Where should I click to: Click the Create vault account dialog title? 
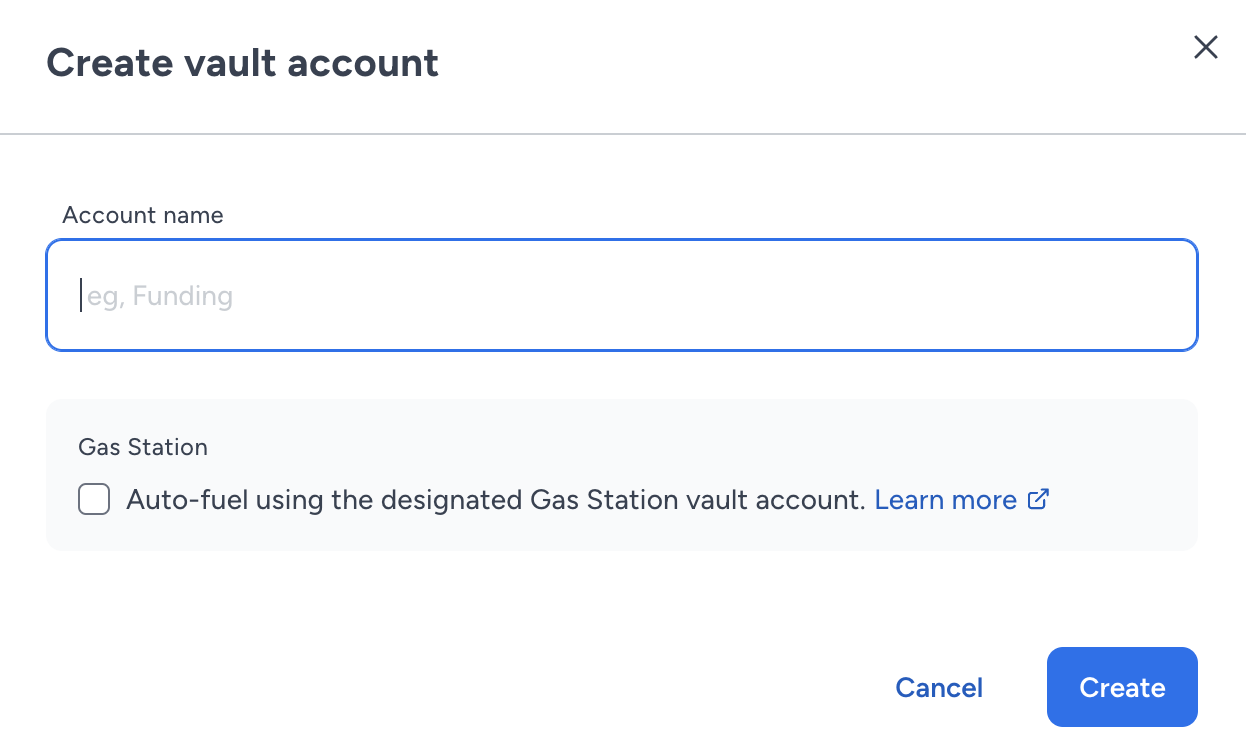coord(243,63)
